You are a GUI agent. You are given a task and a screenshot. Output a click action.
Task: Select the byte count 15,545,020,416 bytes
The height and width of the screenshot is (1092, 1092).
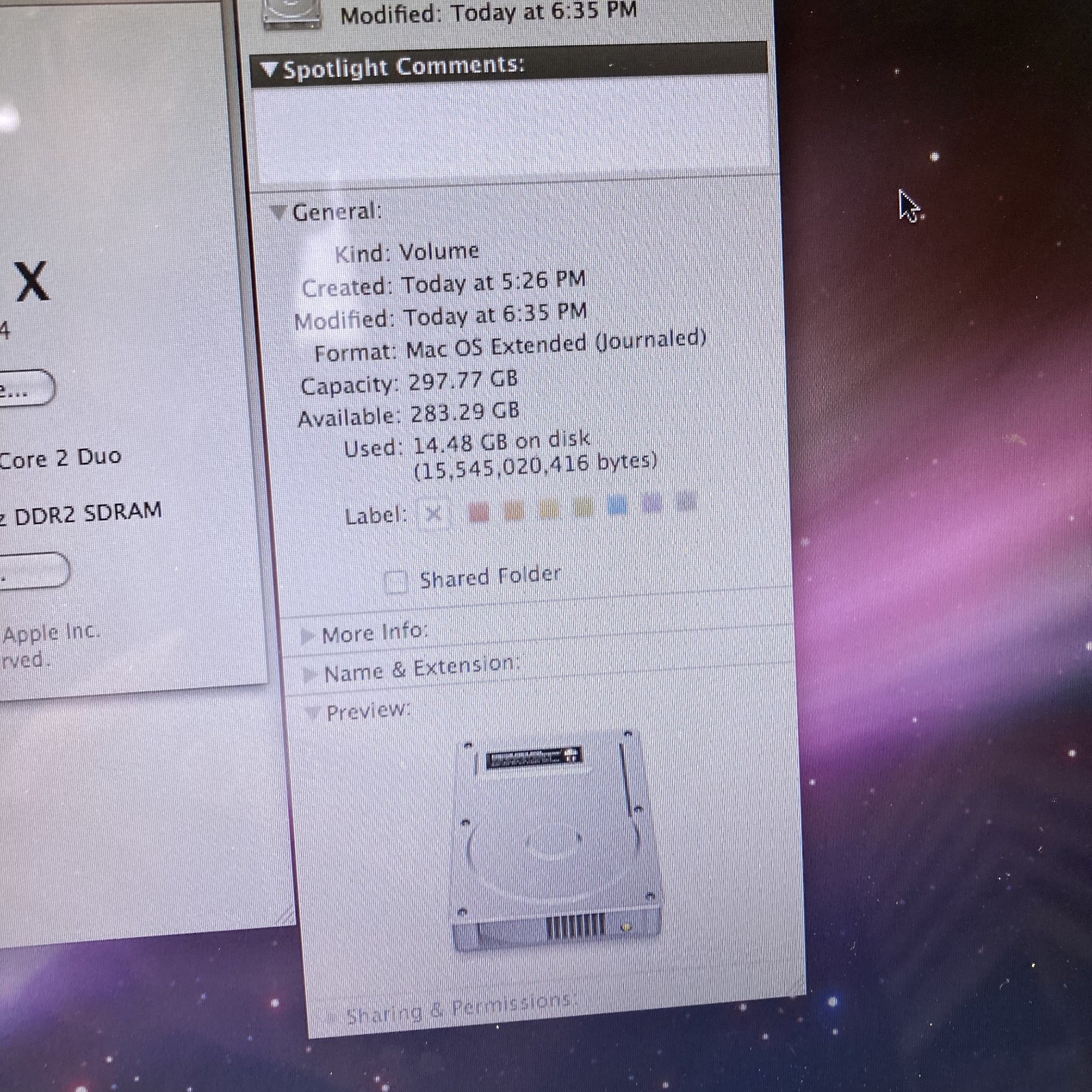pyautogui.click(x=536, y=465)
